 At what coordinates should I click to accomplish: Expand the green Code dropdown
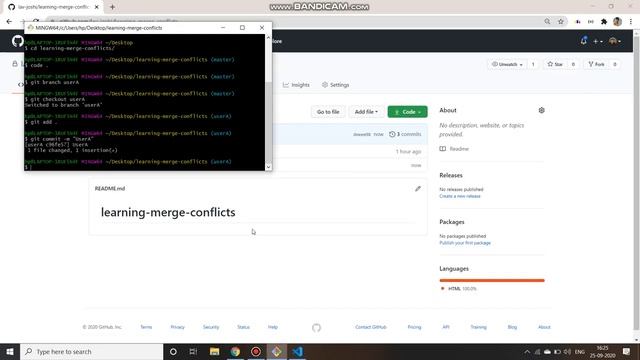pos(407,112)
